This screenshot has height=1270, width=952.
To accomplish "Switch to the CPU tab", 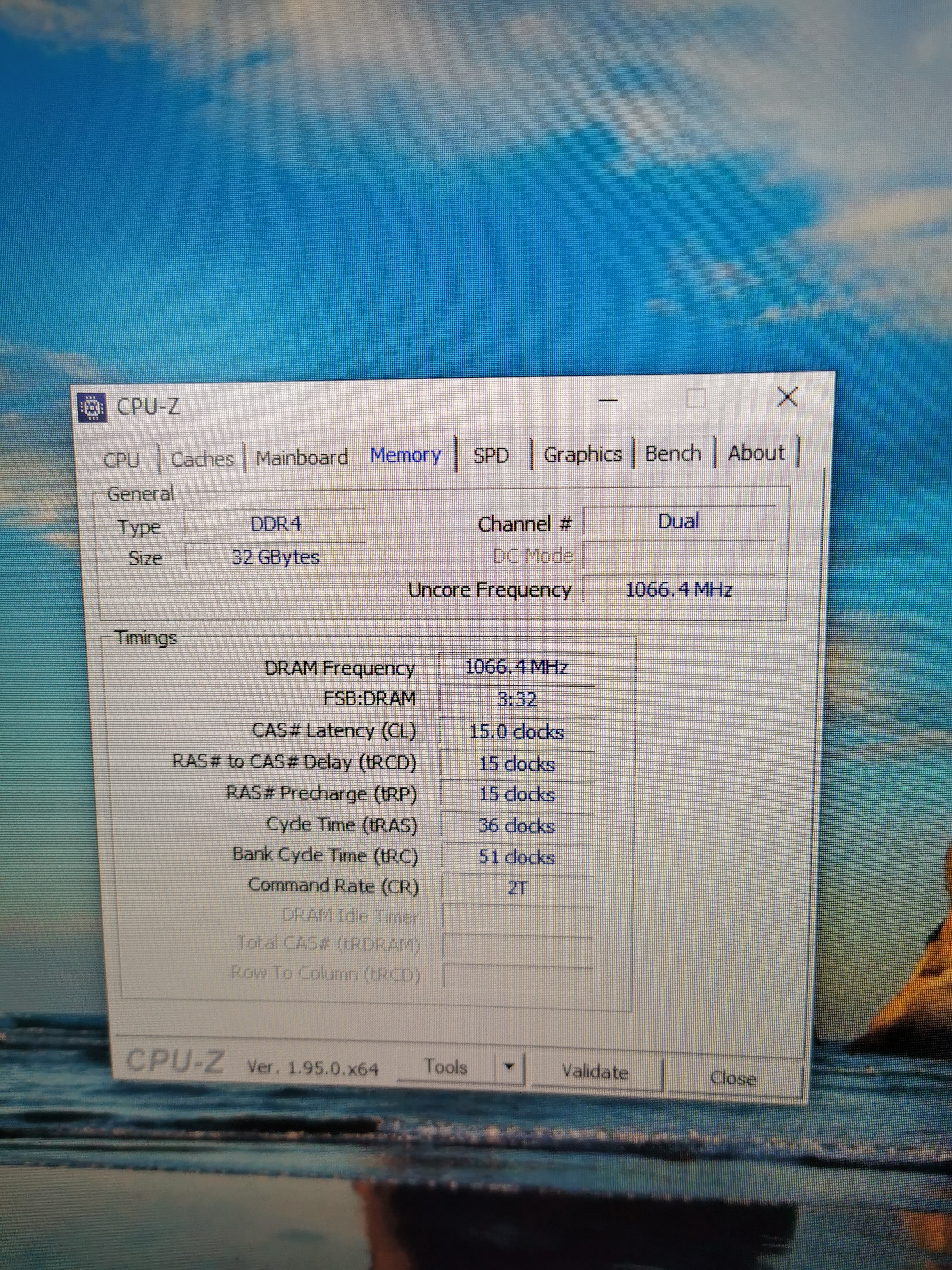I will pyautogui.click(x=121, y=460).
